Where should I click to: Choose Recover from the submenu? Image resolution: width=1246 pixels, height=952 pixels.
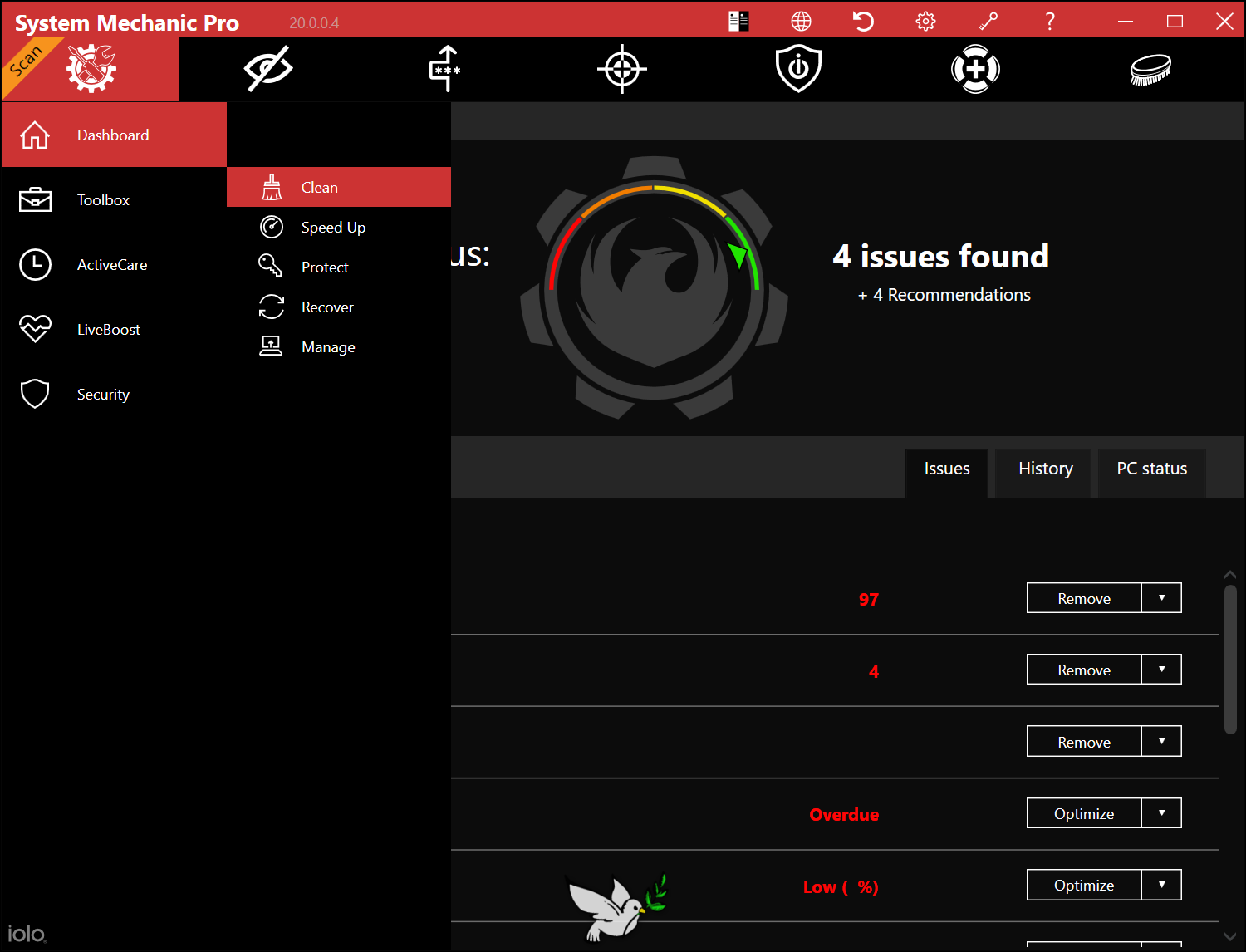339,307
